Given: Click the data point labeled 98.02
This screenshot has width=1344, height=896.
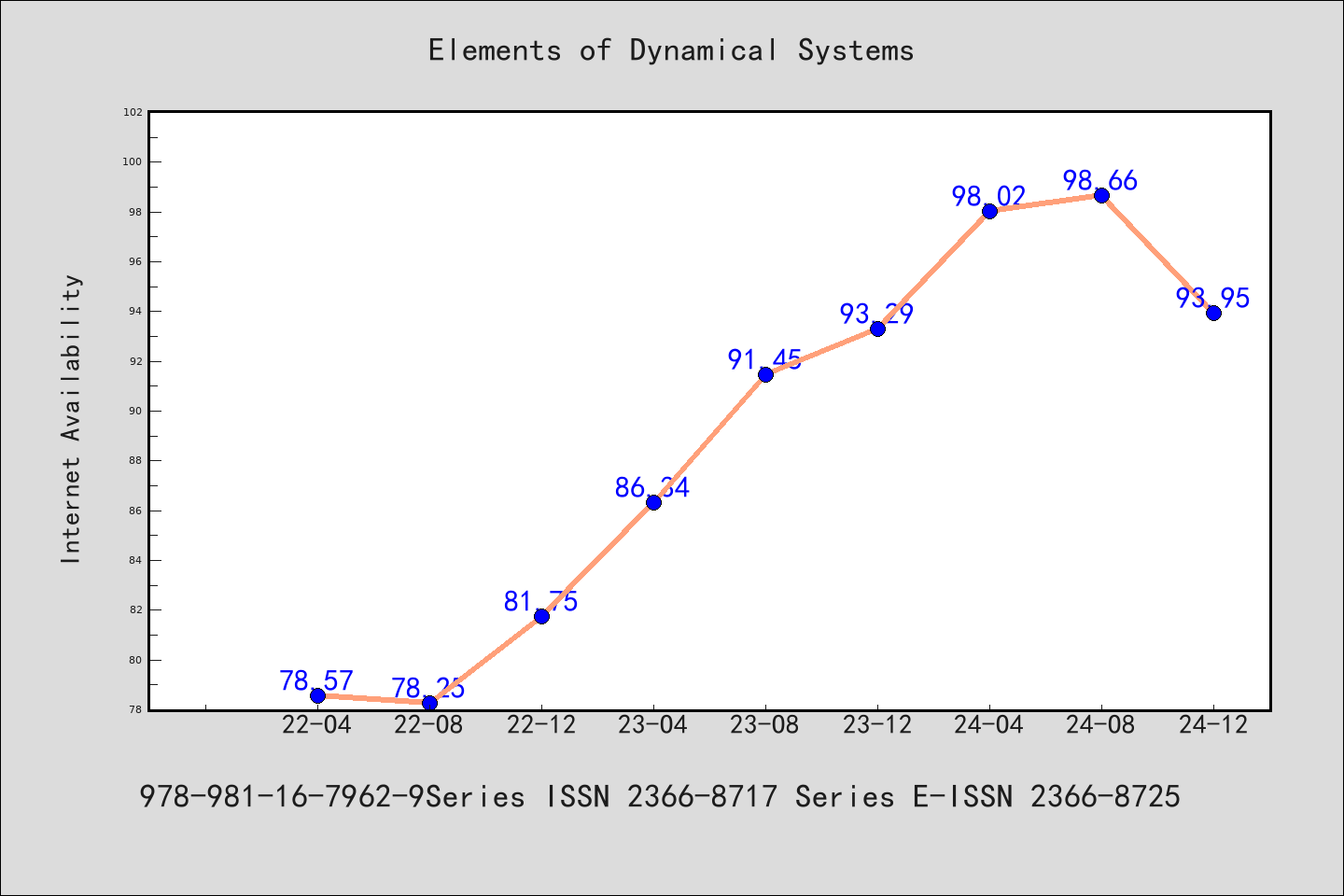Looking at the screenshot, I should pos(989,211).
